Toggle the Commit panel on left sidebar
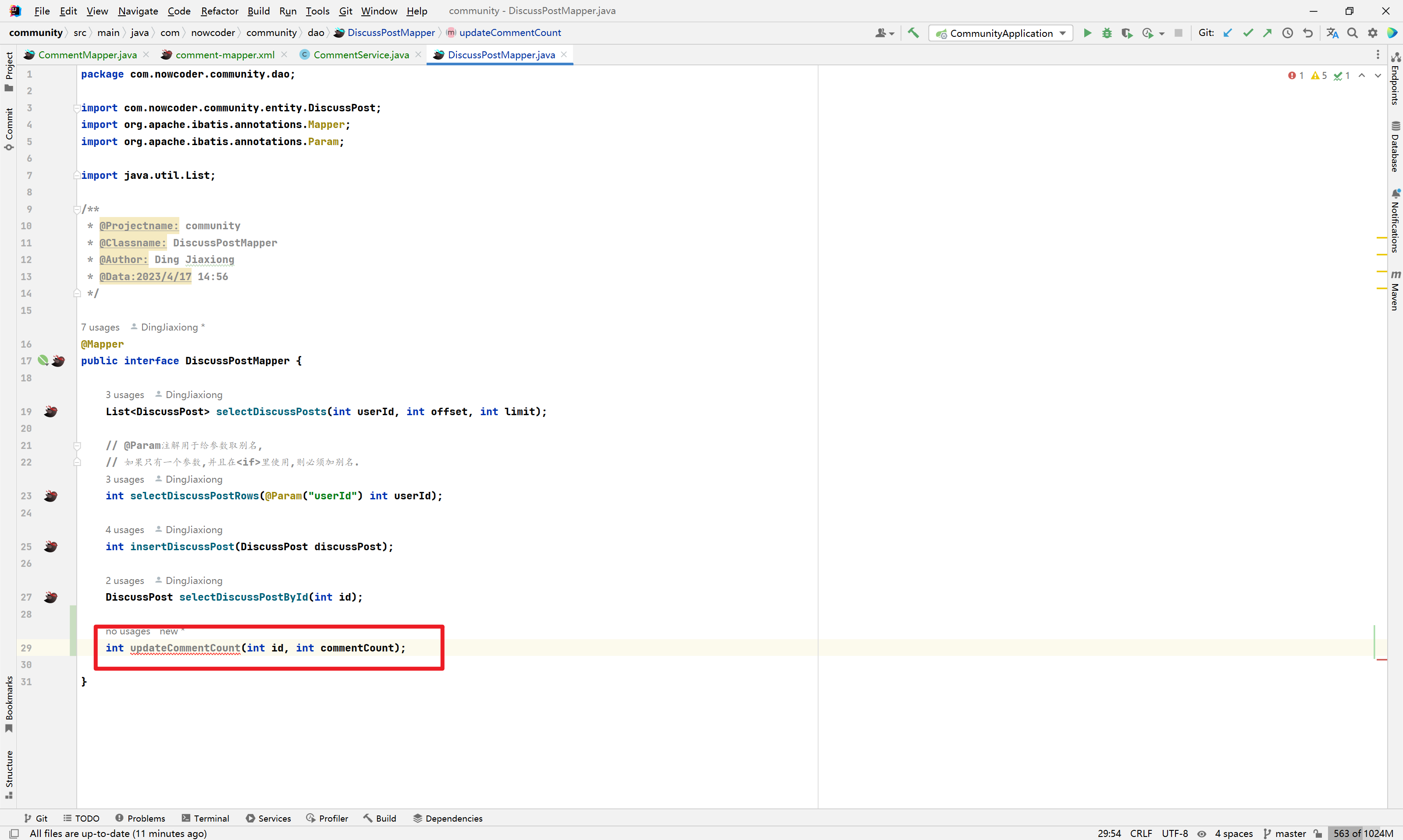 click(x=8, y=130)
